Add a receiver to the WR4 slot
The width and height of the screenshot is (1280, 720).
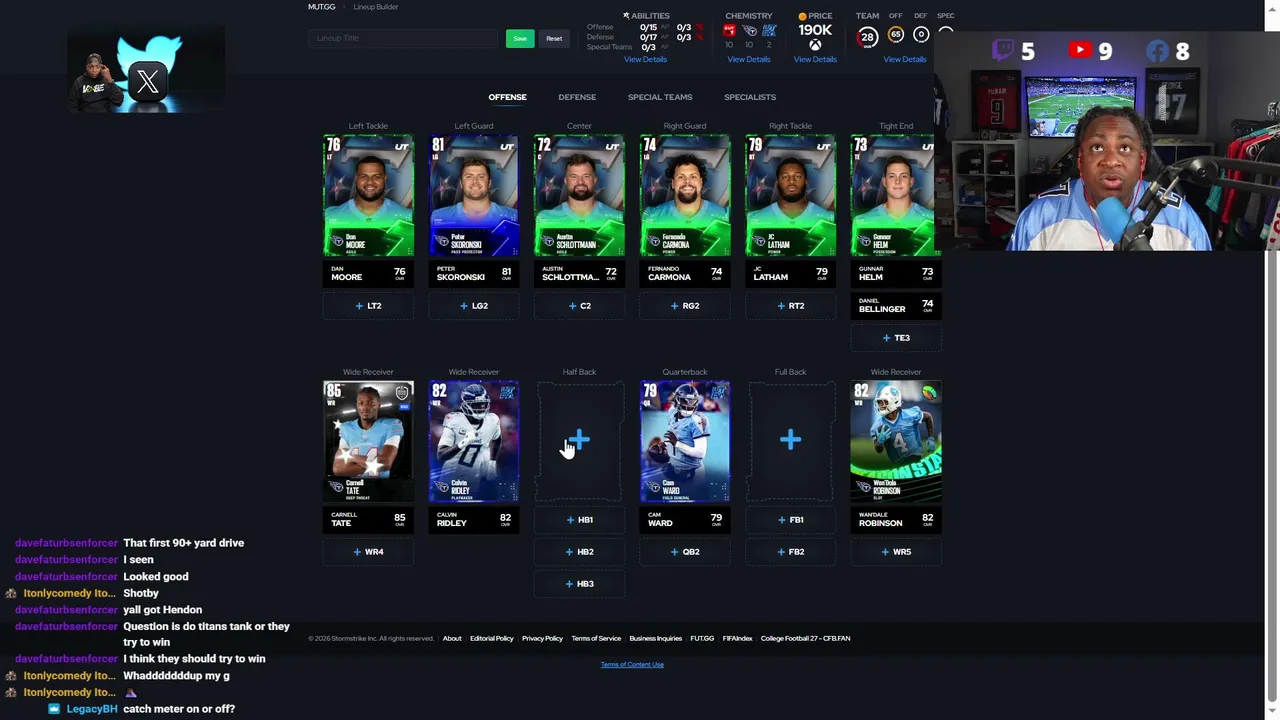[x=368, y=552]
